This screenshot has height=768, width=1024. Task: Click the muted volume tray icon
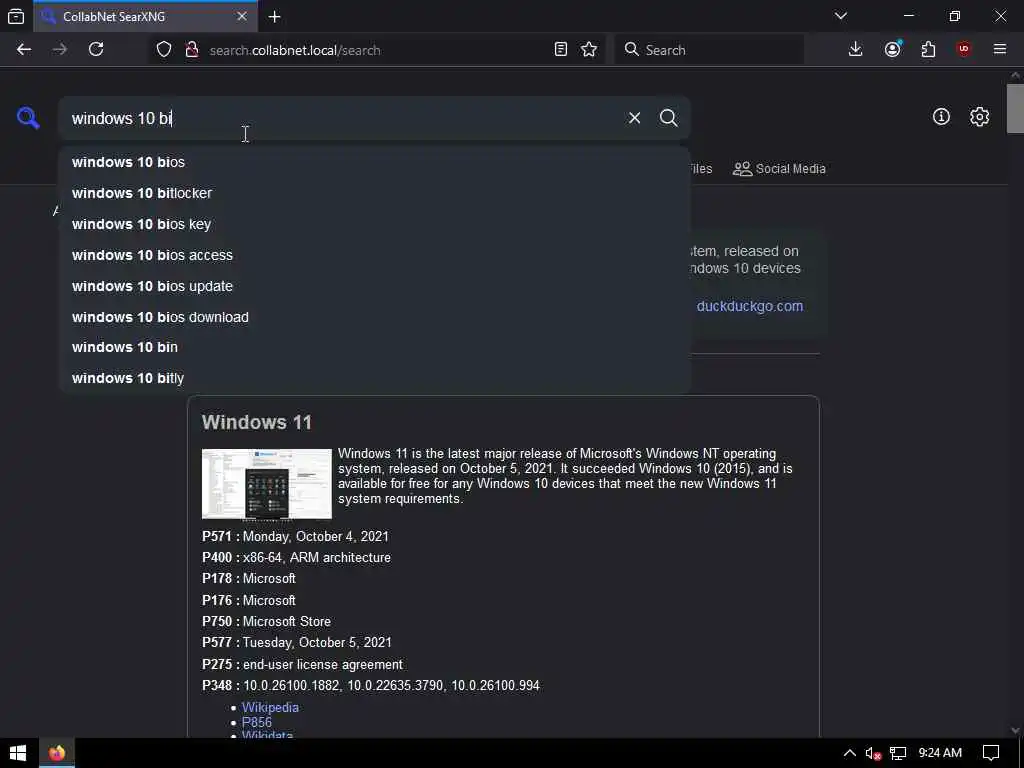873,754
